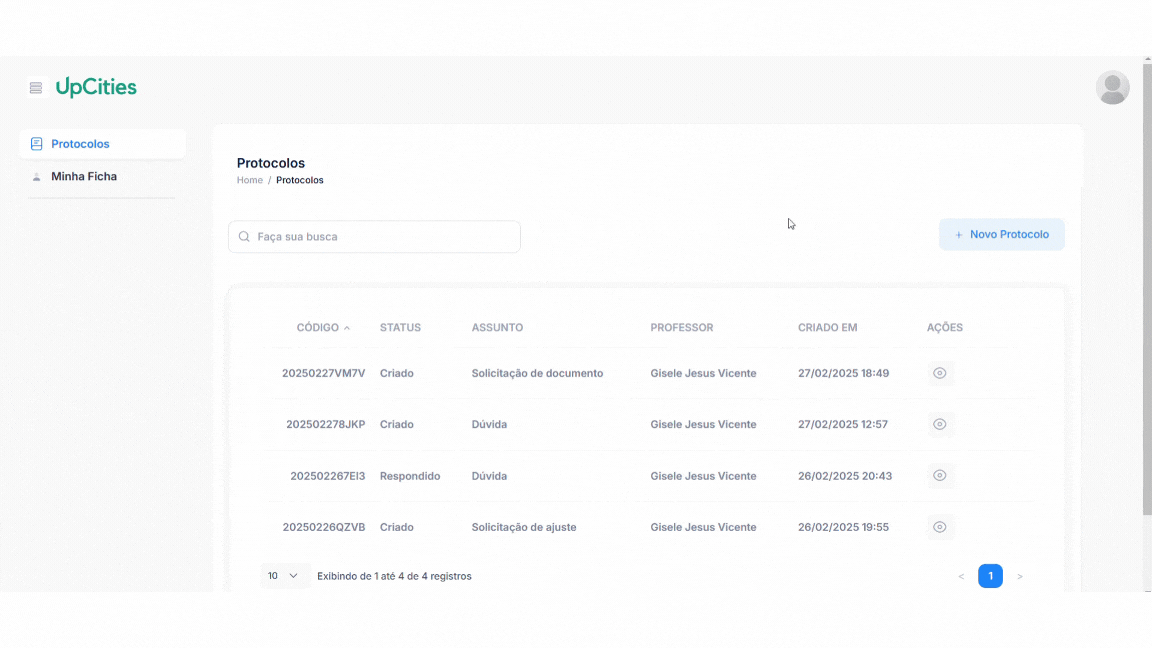The width and height of the screenshot is (1152, 648).
Task: Open the user profile avatar
Action: coord(1112,87)
